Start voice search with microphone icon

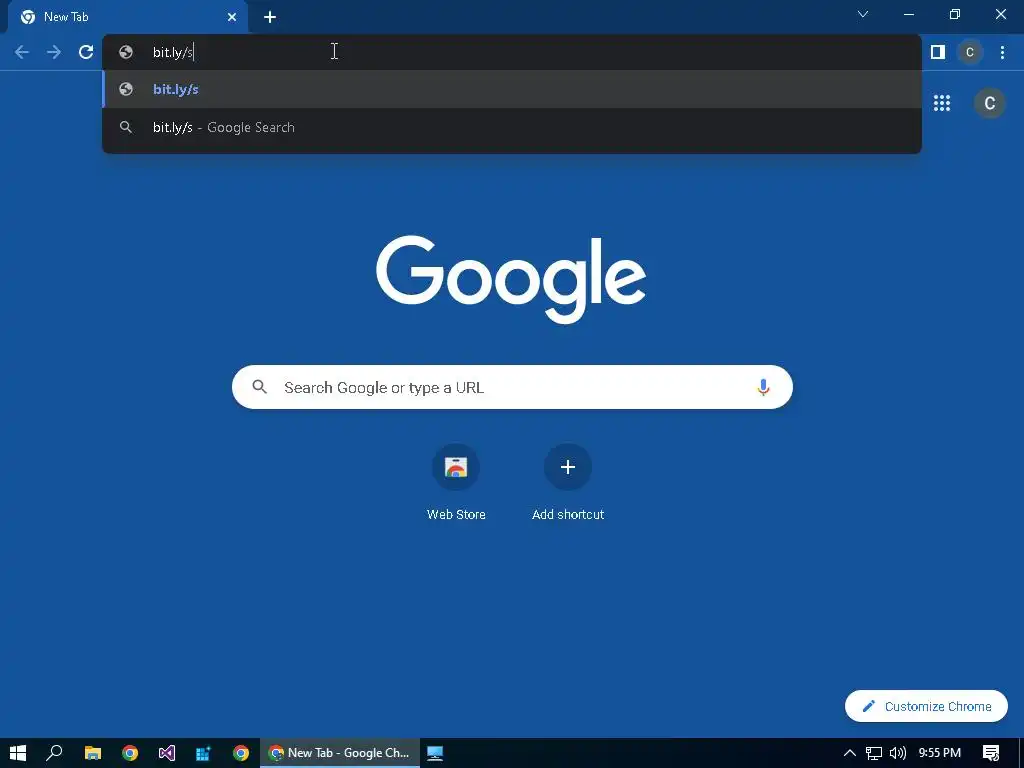click(x=763, y=387)
